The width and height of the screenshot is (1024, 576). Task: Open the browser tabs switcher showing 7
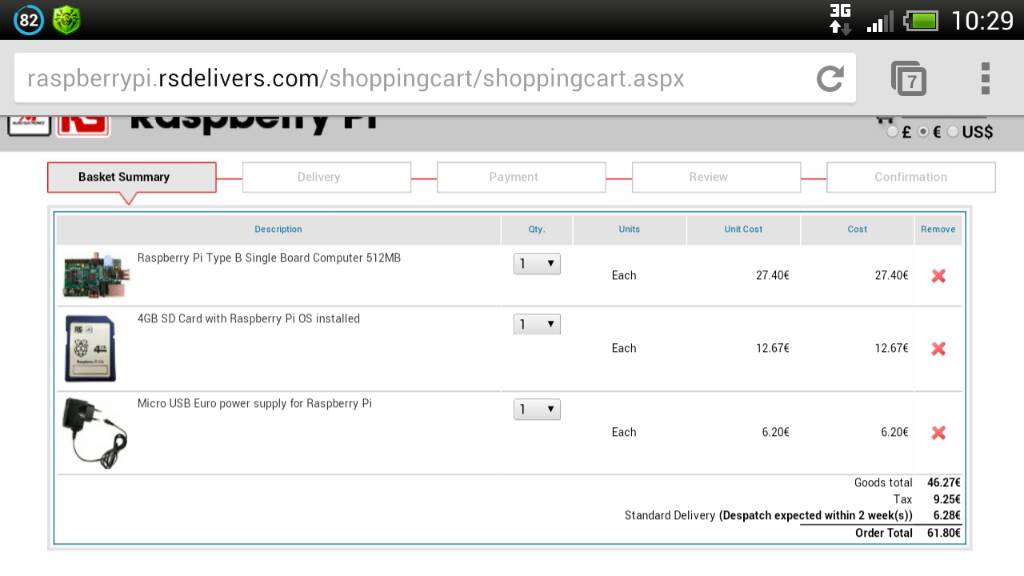(908, 78)
